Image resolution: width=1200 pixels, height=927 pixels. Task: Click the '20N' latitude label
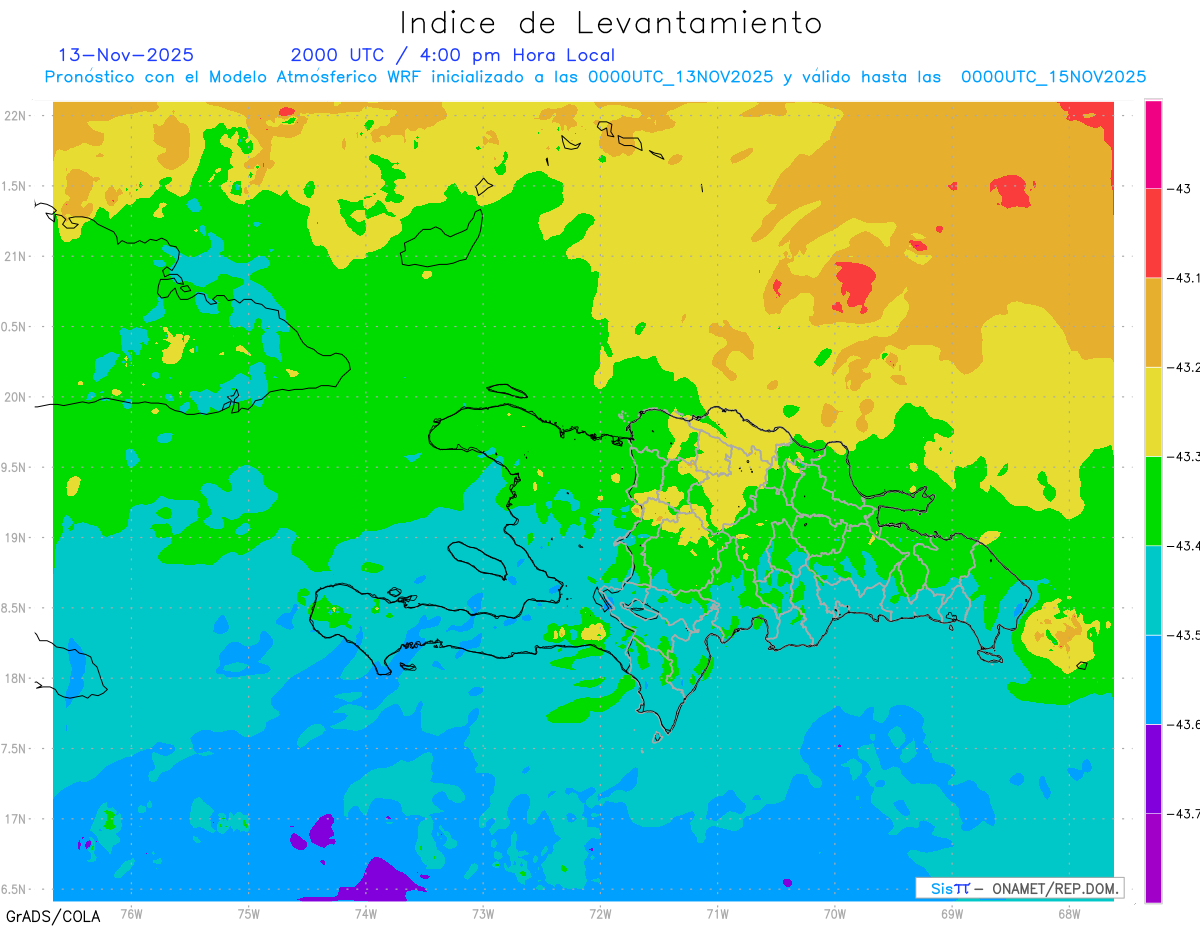15,397
